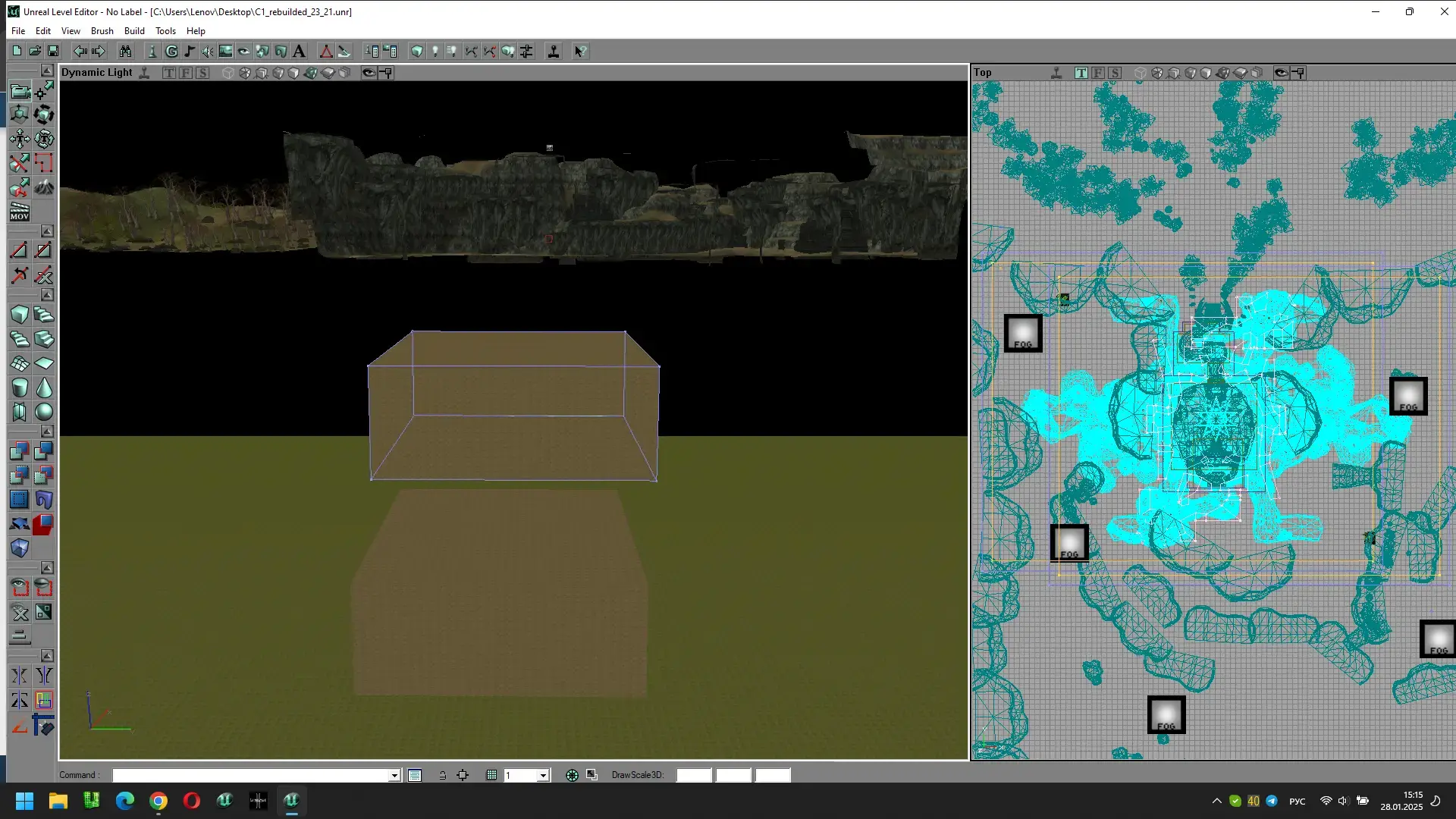Screen dimensions: 1456x819
Task: Click the Cone brush builder
Action: tap(44, 388)
